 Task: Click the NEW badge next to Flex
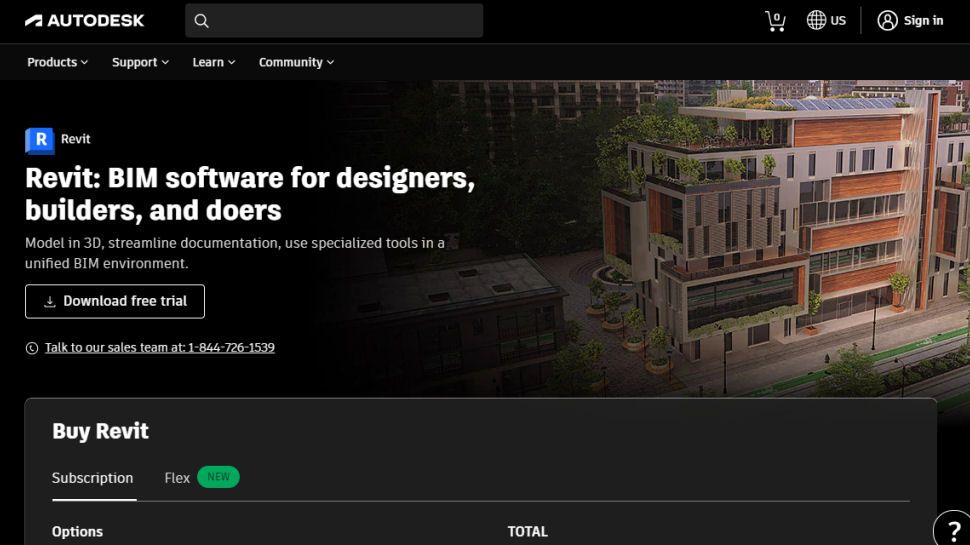coord(218,477)
